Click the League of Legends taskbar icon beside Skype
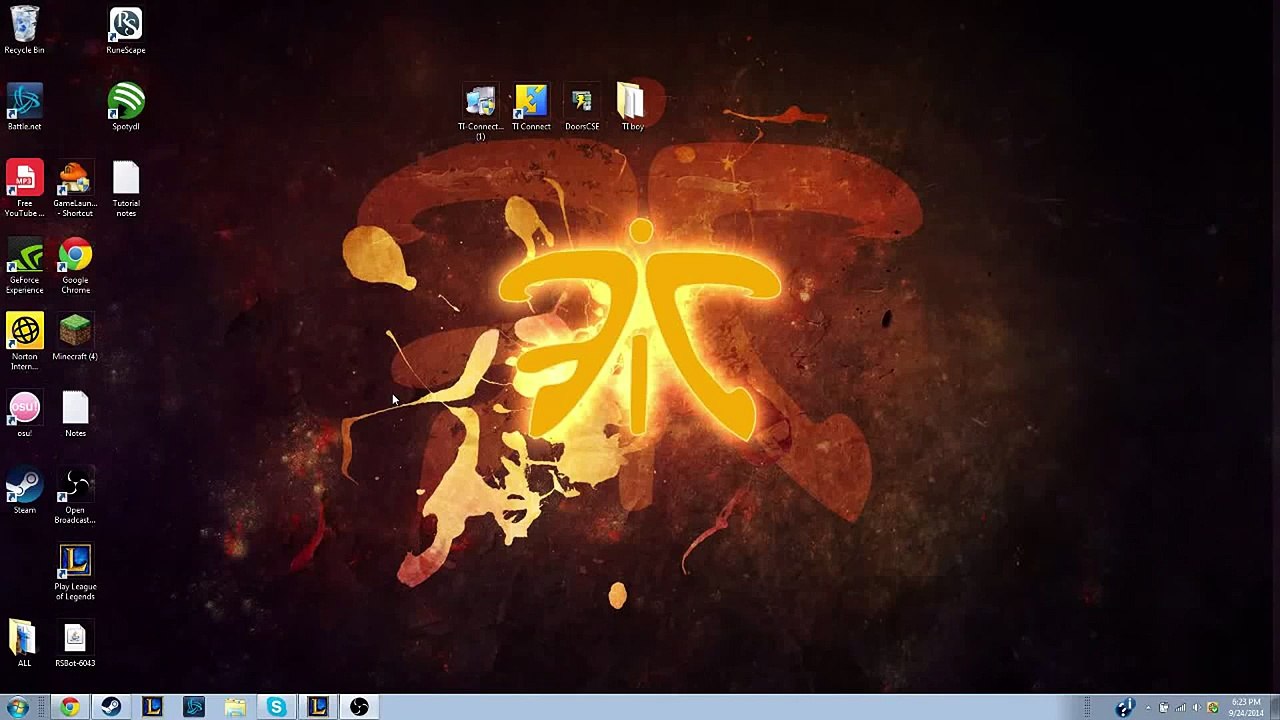The width and height of the screenshot is (1280, 720). click(x=317, y=707)
